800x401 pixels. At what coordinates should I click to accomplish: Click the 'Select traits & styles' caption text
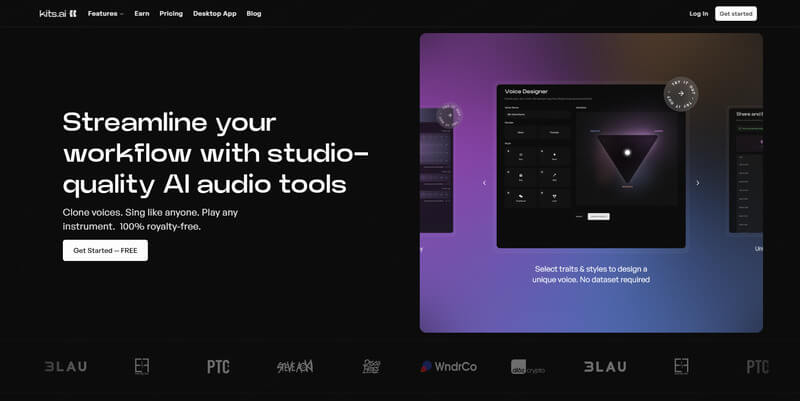coord(591,274)
